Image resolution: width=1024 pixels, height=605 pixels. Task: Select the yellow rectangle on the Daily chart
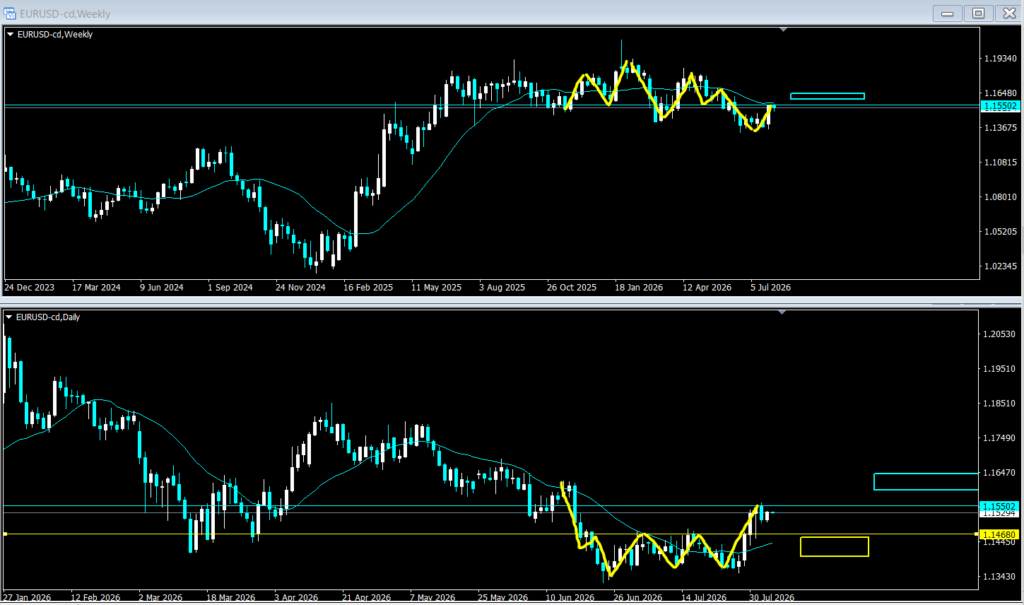pyautogui.click(x=834, y=547)
